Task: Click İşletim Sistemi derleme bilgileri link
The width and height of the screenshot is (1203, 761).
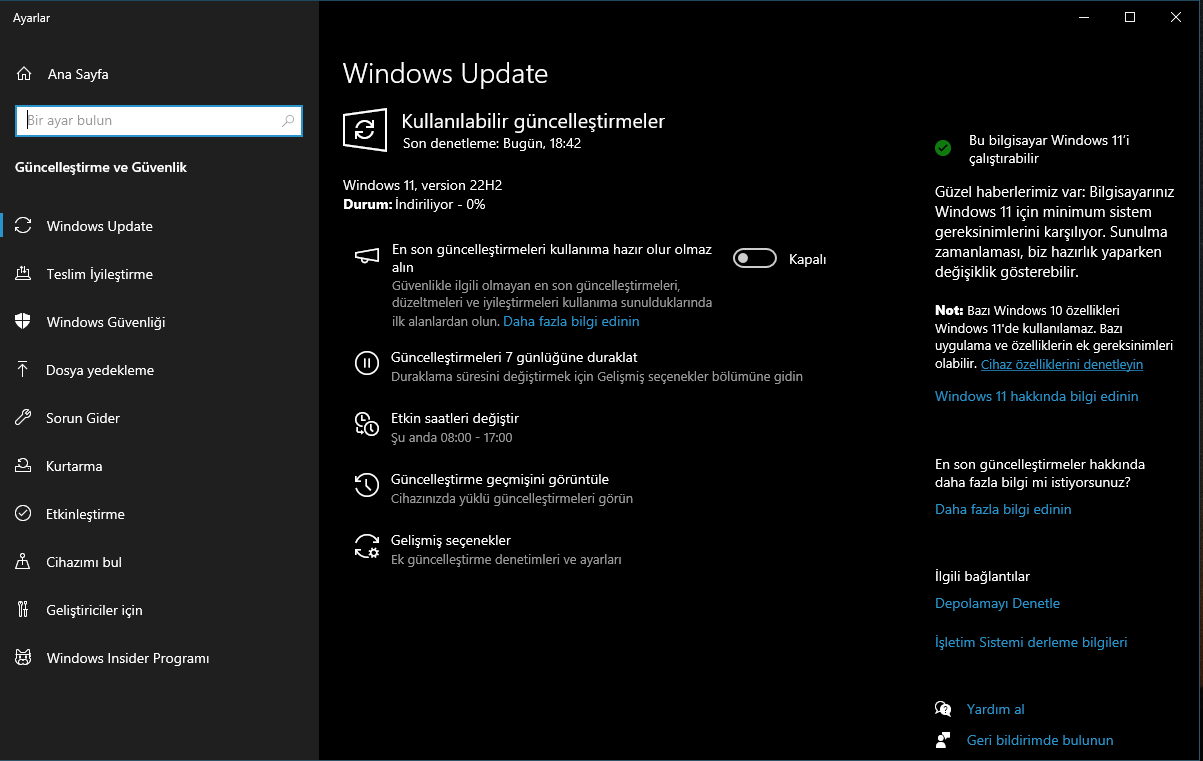Action: point(1031,642)
